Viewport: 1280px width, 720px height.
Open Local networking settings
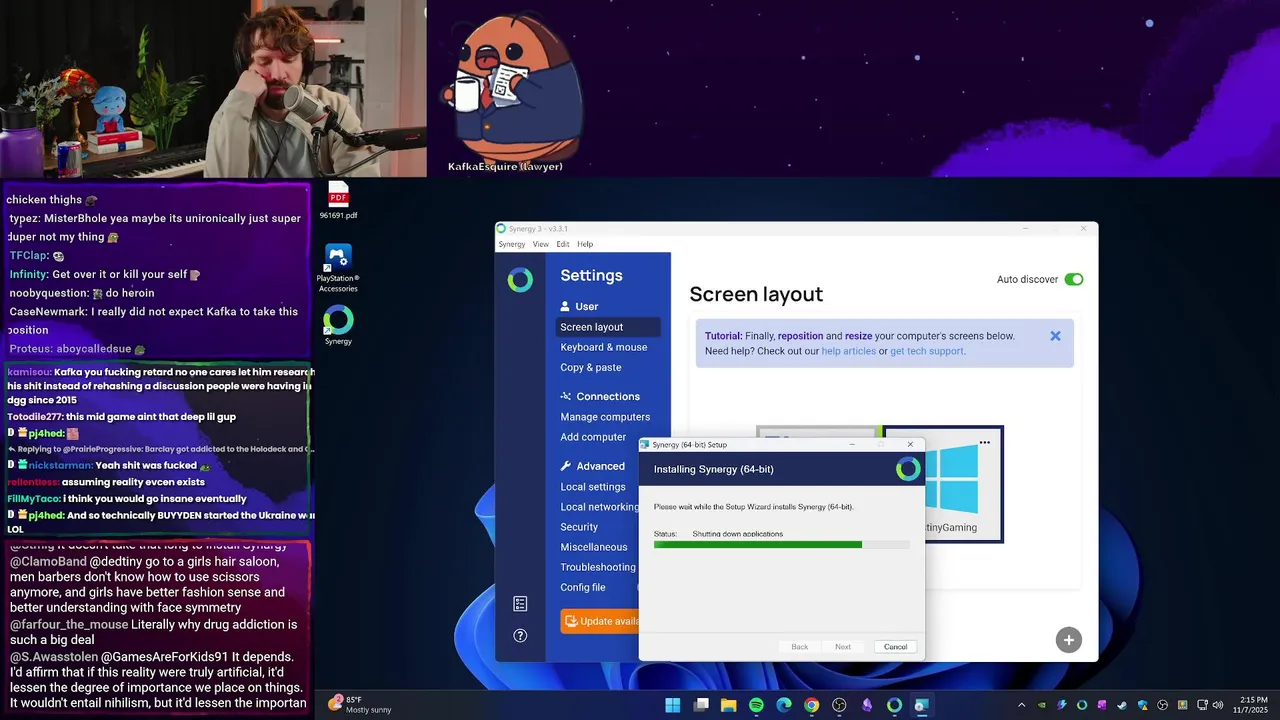pyautogui.click(x=599, y=507)
